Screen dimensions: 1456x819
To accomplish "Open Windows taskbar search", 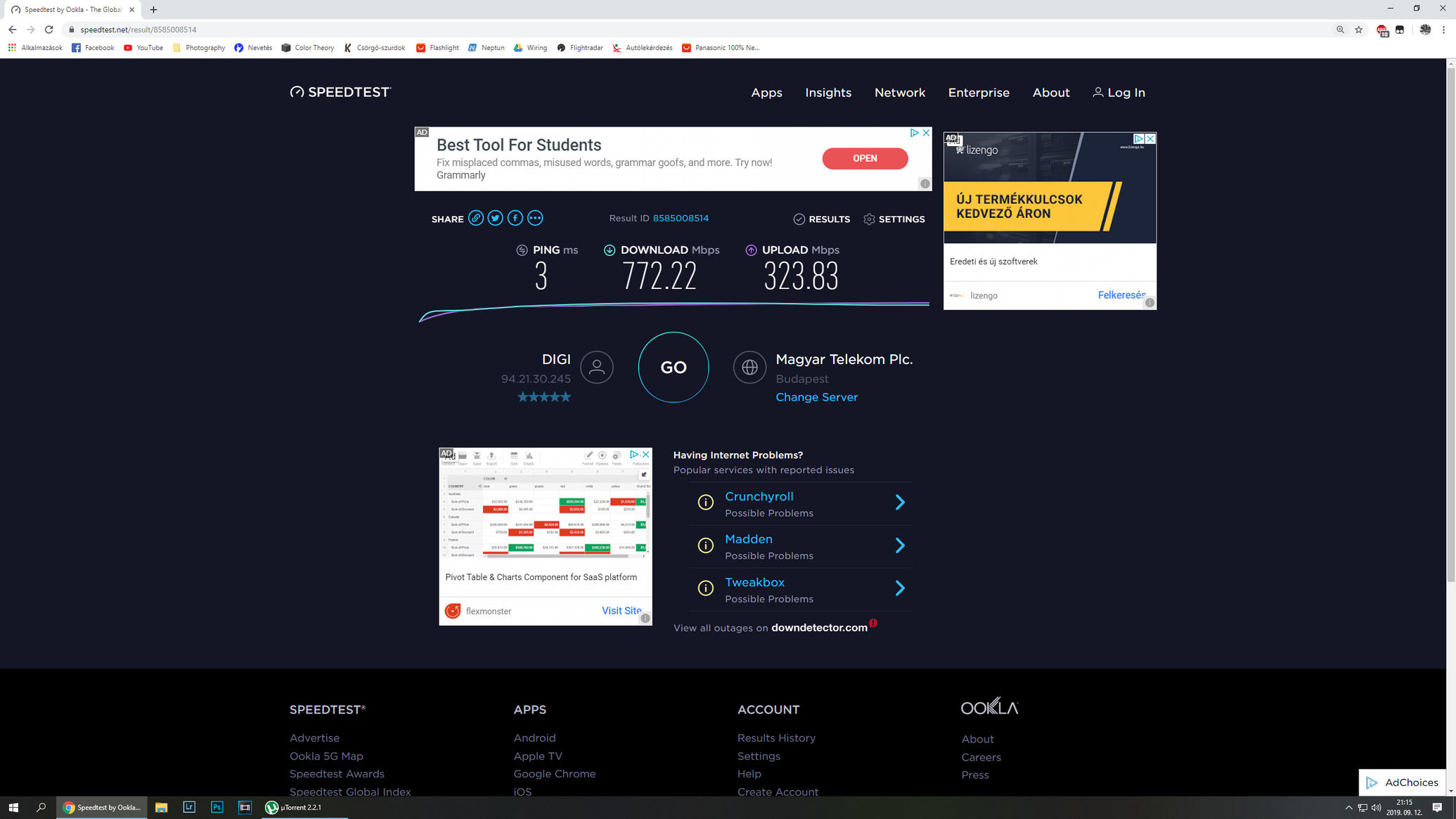I will 41,807.
